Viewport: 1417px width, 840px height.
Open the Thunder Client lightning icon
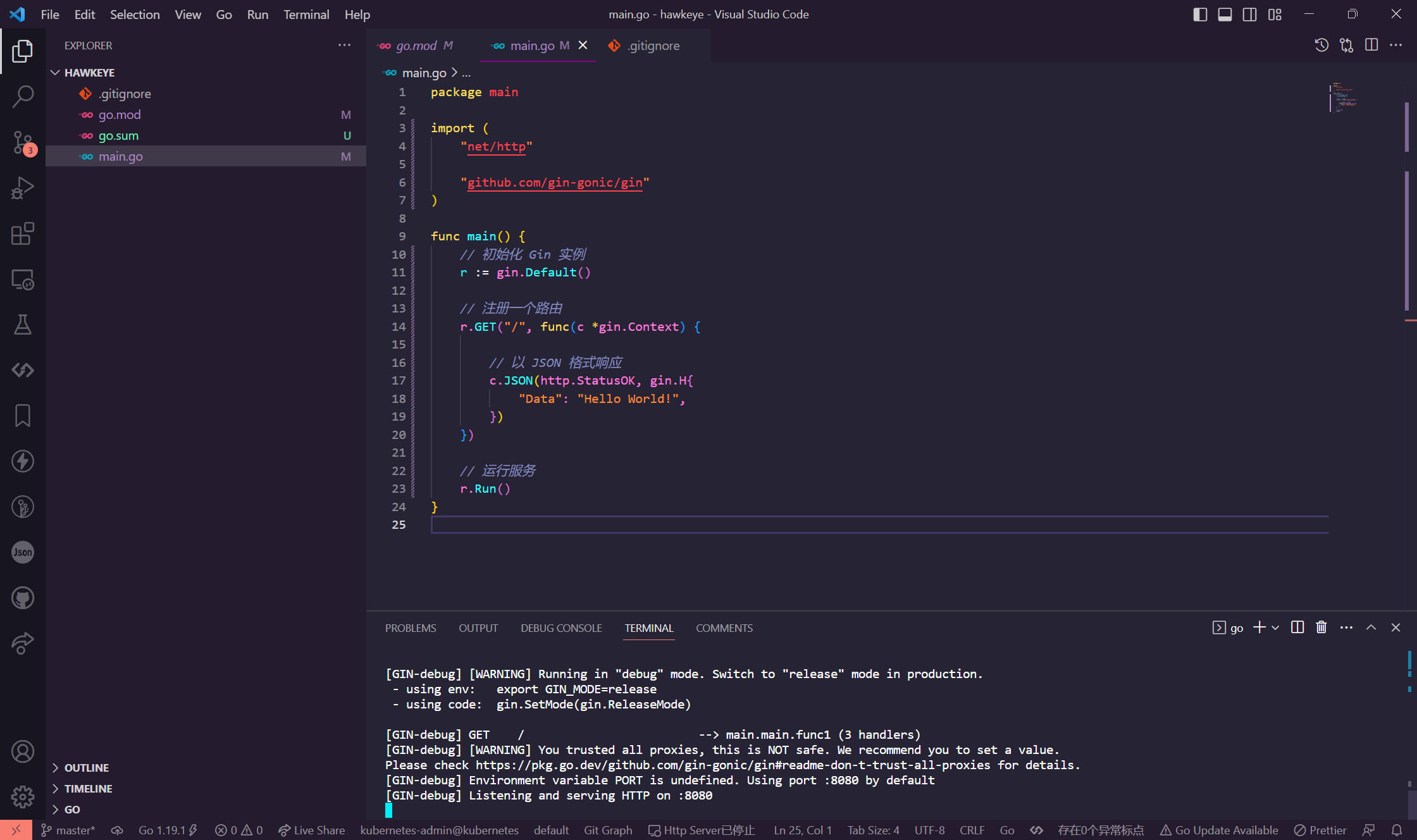23,461
